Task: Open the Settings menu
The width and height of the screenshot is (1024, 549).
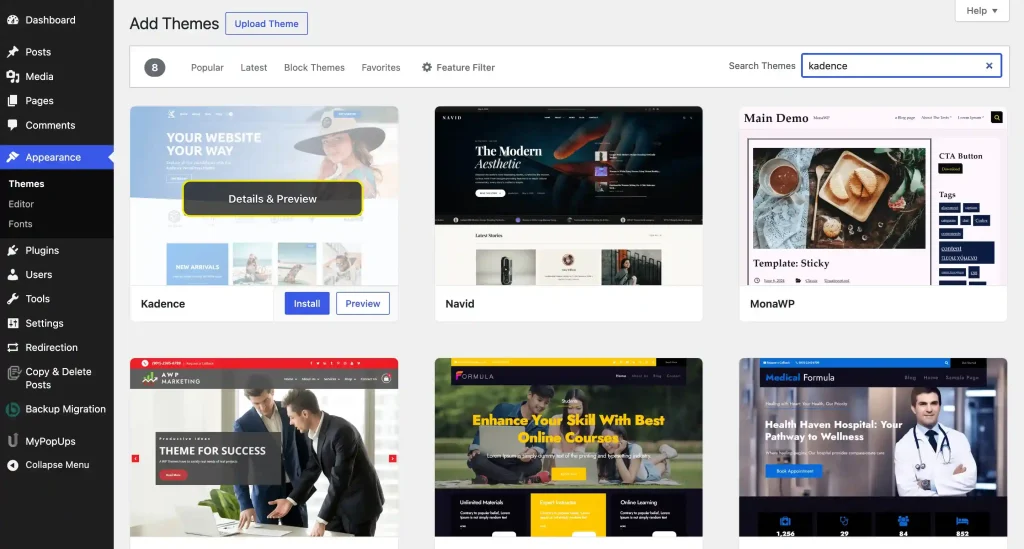Action: [44, 323]
